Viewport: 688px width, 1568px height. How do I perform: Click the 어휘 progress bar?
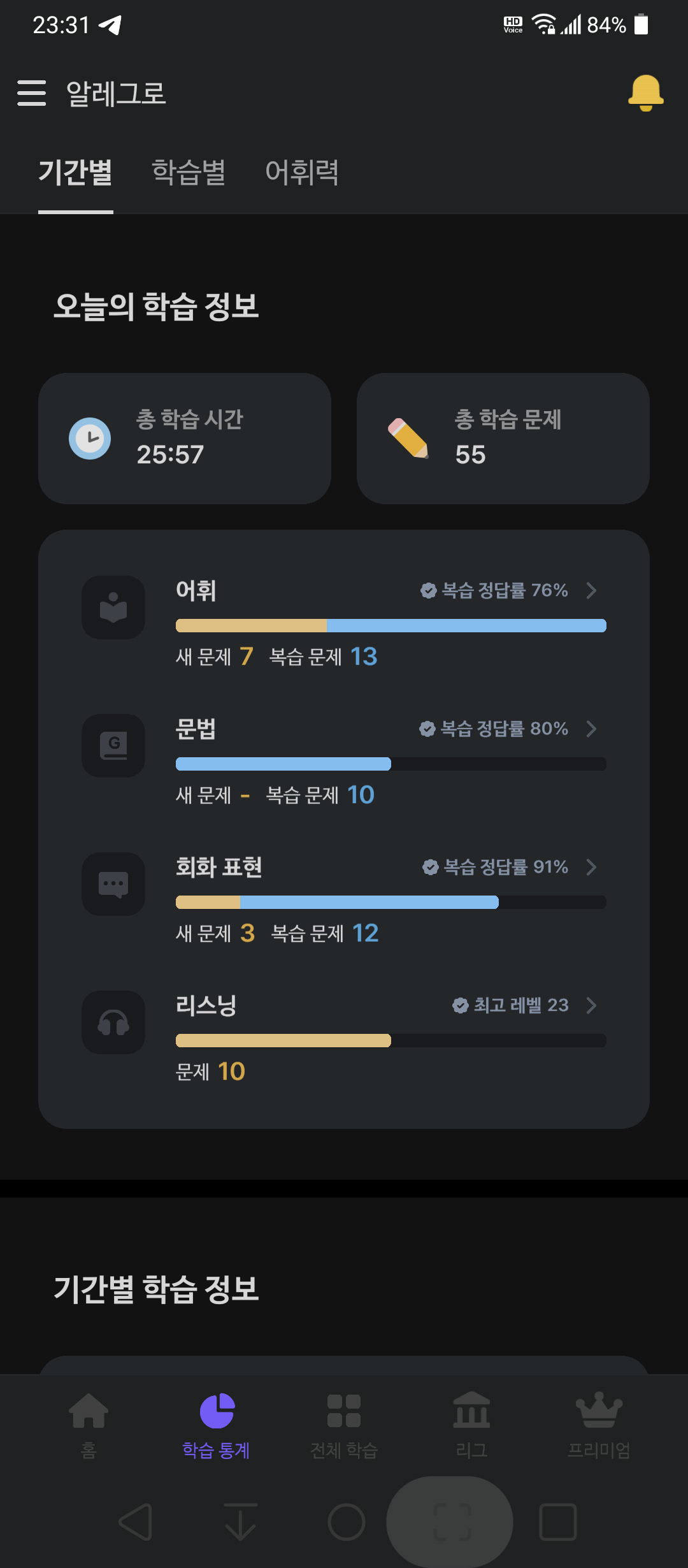pos(391,625)
